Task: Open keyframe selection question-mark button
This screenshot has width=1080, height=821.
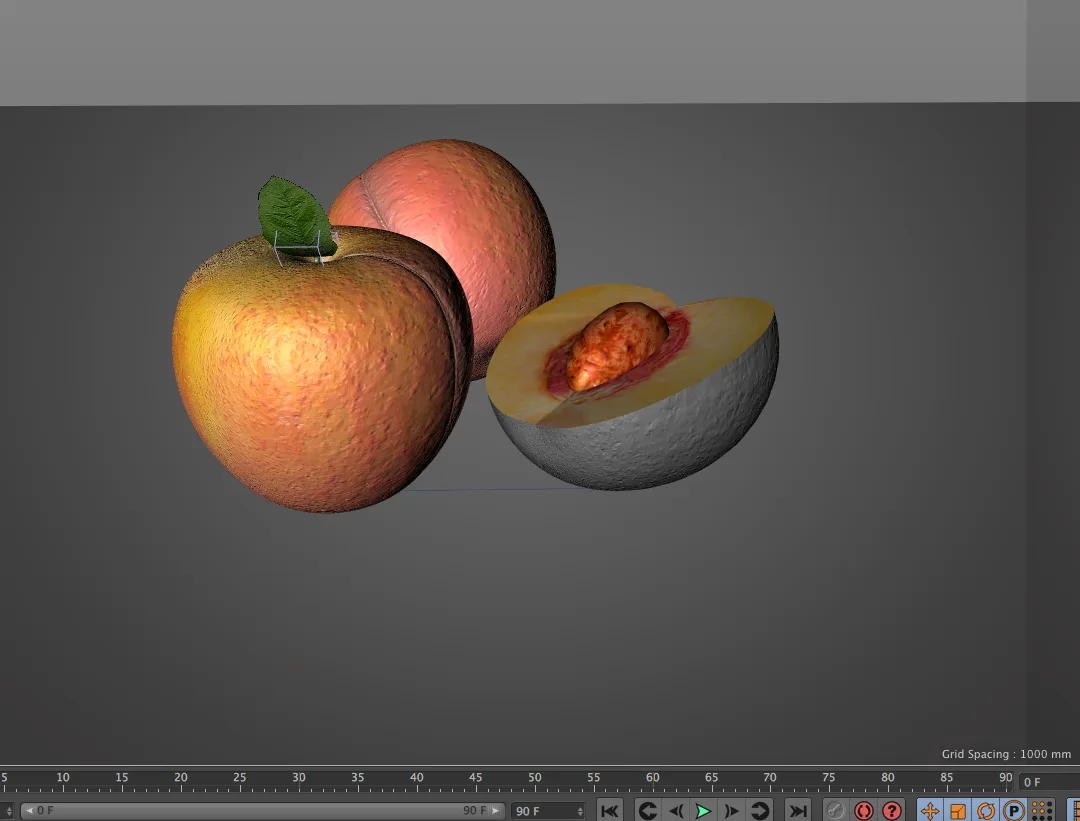Action: (891, 811)
